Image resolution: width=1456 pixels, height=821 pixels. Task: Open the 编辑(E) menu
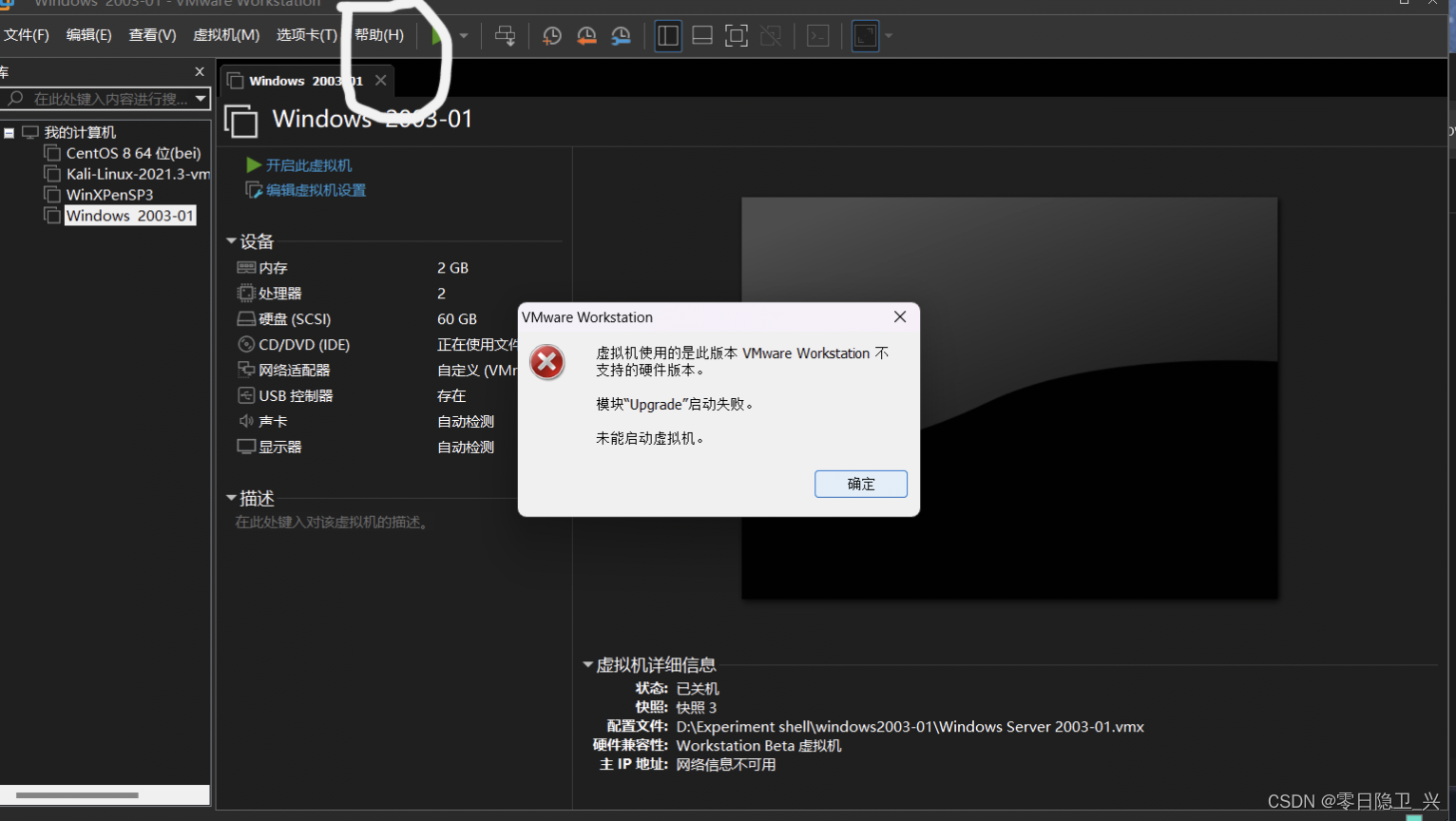[88, 35]
